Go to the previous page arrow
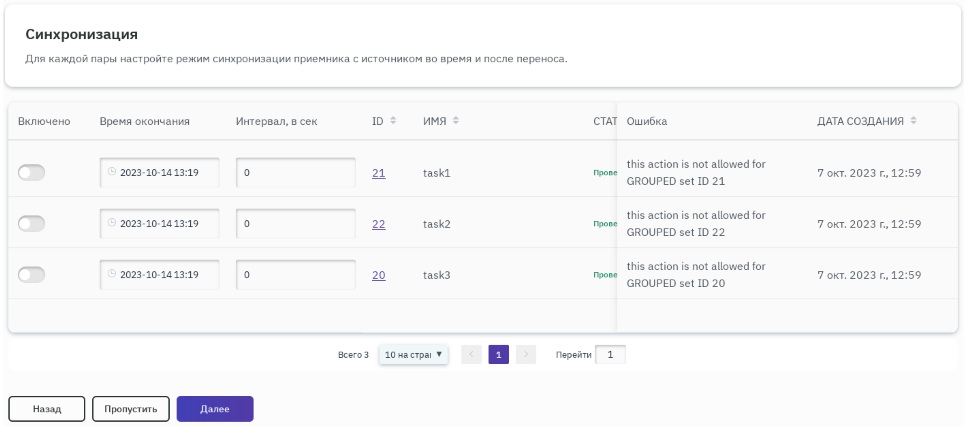This screenshot has width=969, height=426. click(x=471, y=354)
